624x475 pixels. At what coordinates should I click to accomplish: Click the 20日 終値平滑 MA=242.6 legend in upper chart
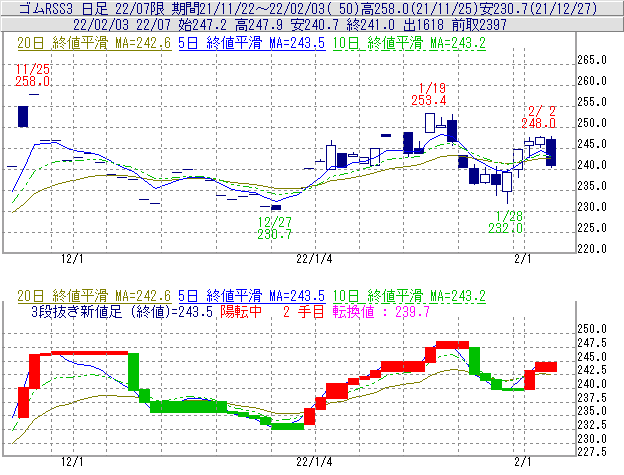[x=94, y=43]
